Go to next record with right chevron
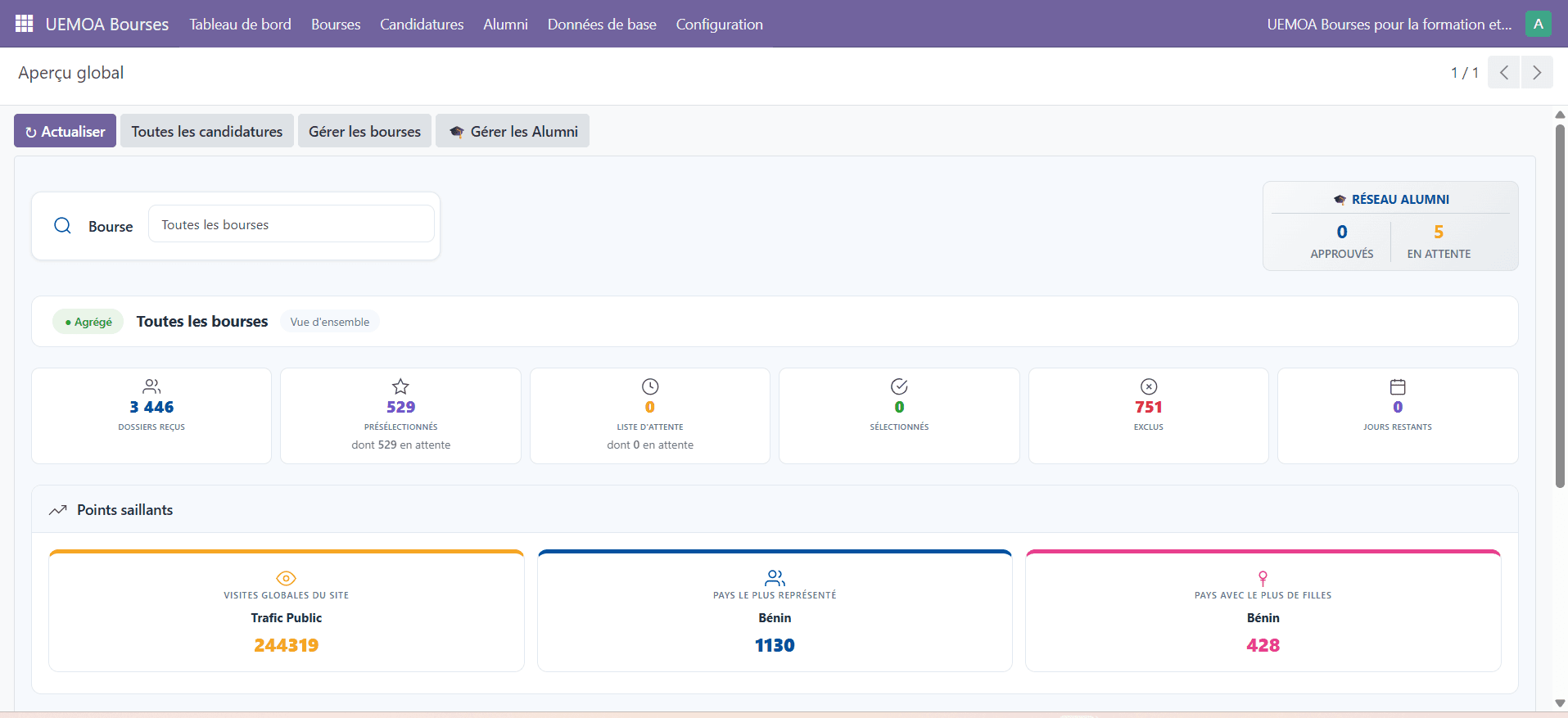The height and width of the screenshot is (718, 1568). (x=1537, y=73)
